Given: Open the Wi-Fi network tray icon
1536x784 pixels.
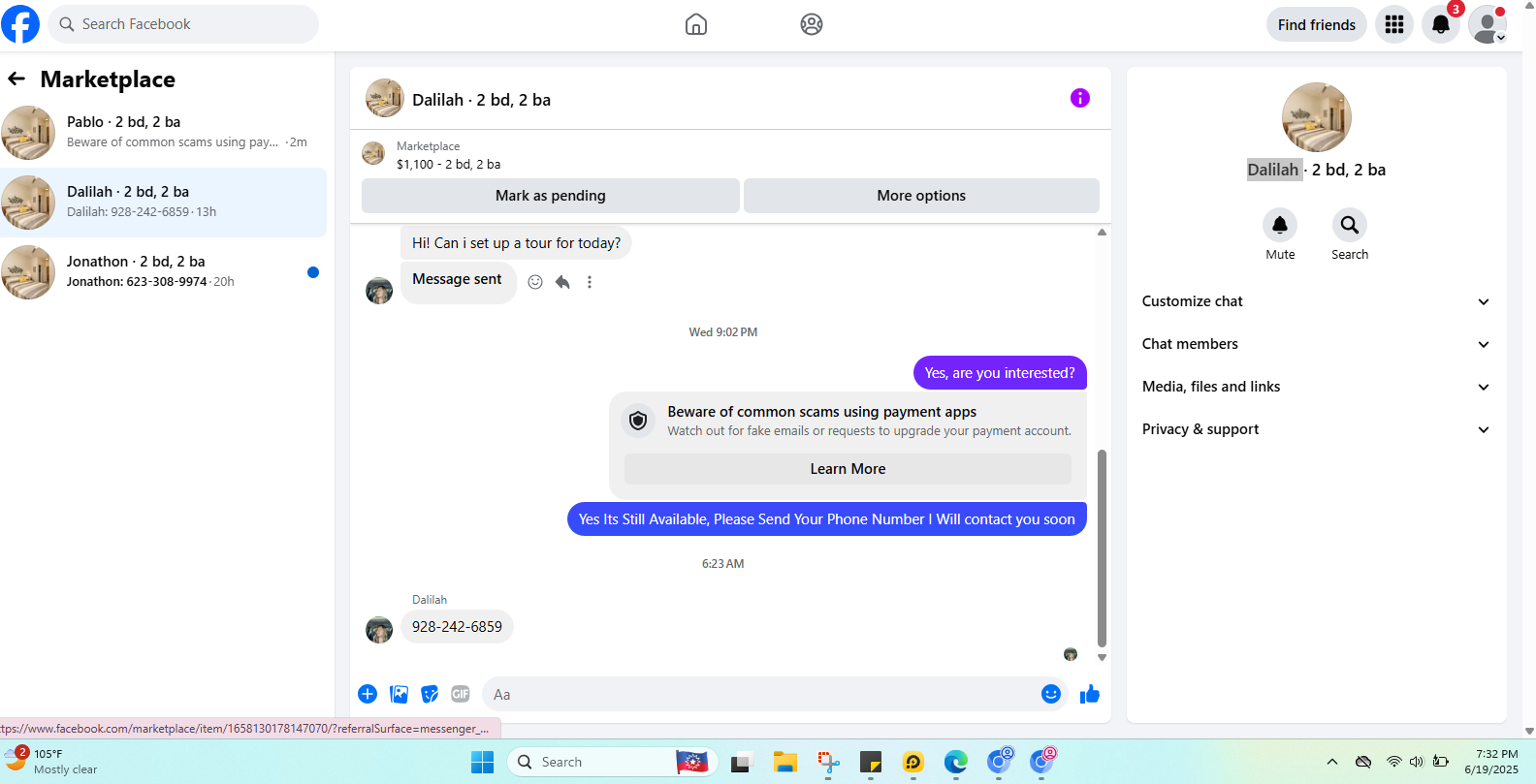Looking at the screenshot, I should point(1393,762).
